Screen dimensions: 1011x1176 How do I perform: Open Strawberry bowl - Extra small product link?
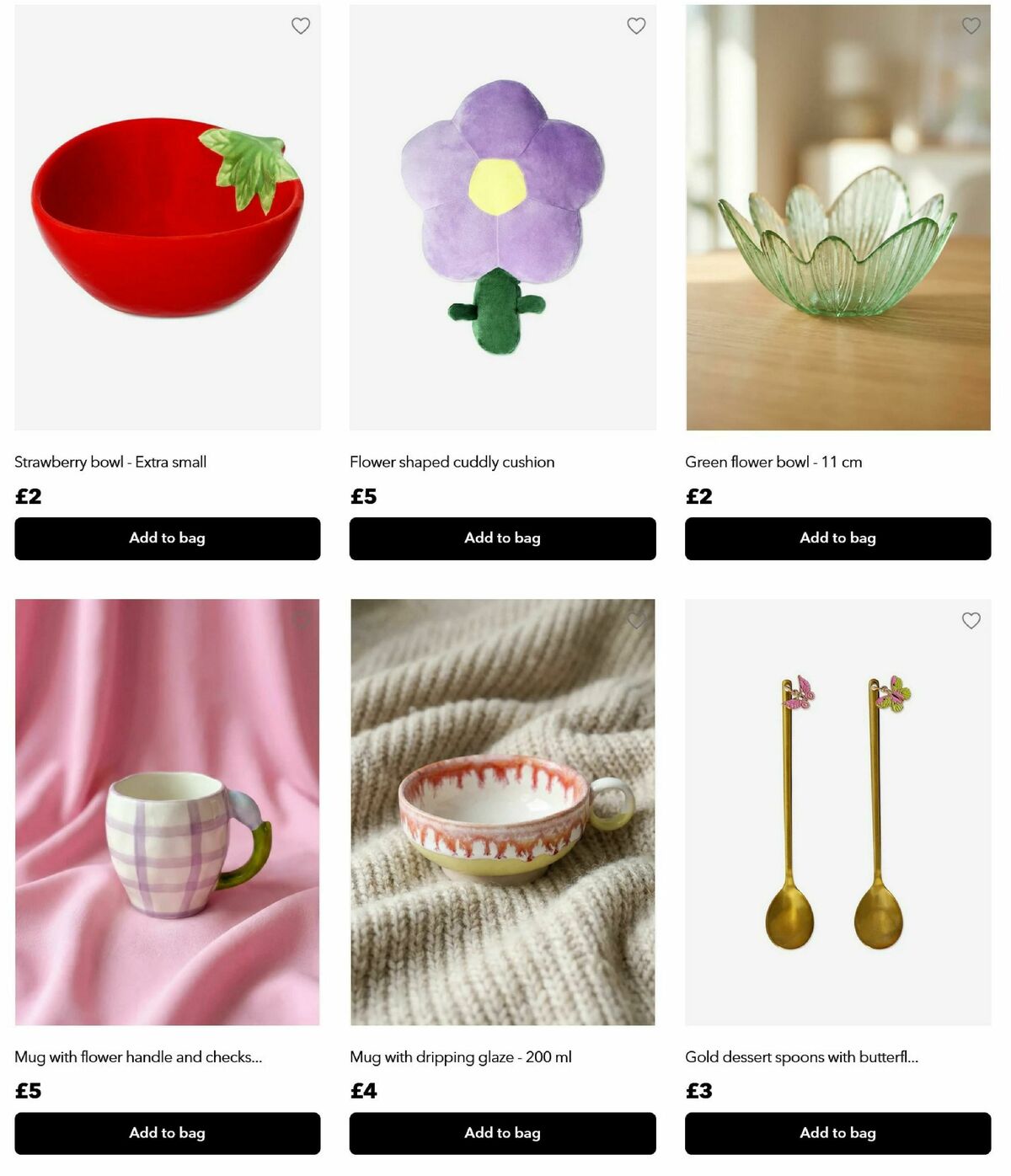click(110, 462)
